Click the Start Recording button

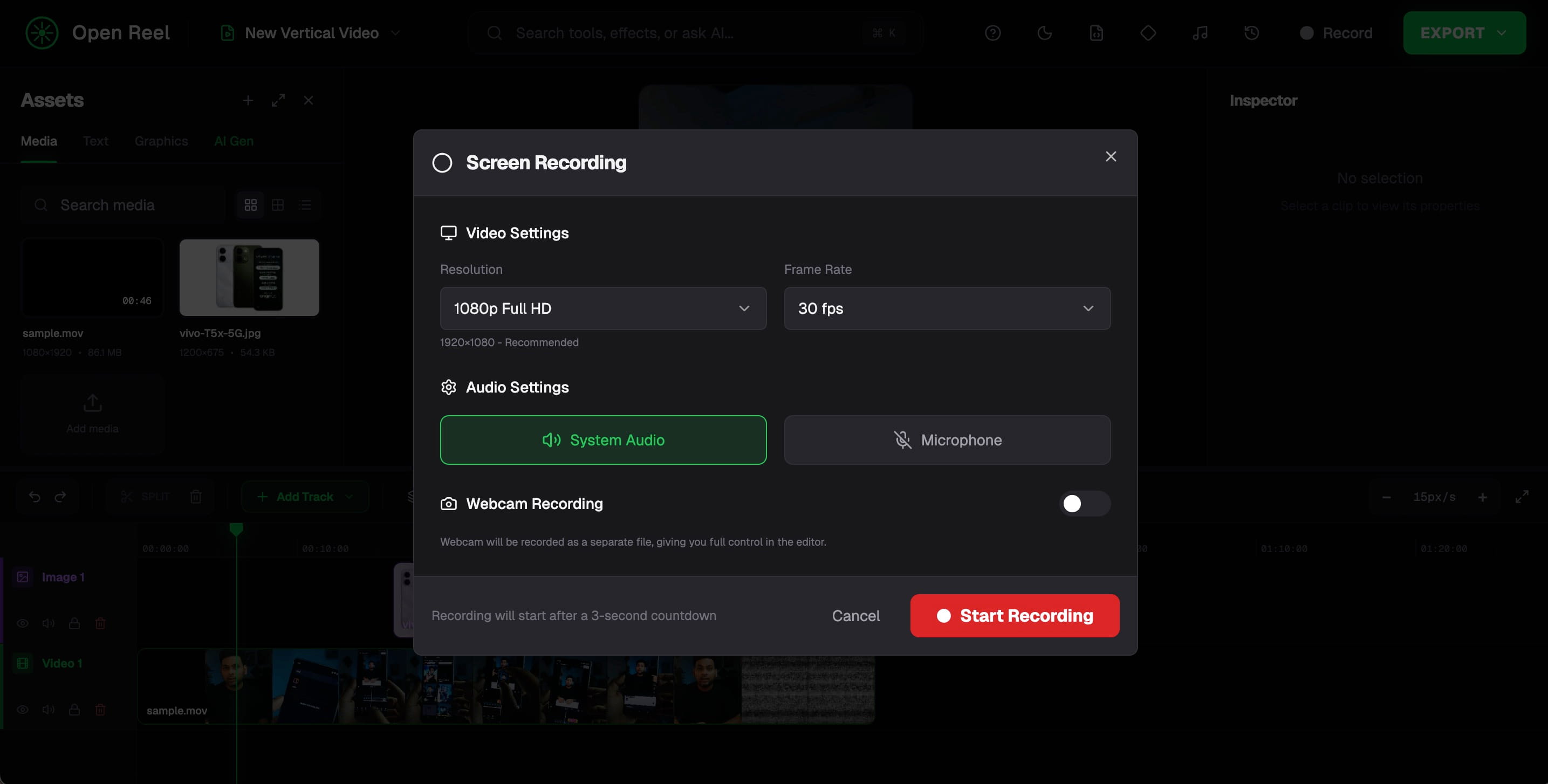pyautogui.click(x=1015, y=616)
